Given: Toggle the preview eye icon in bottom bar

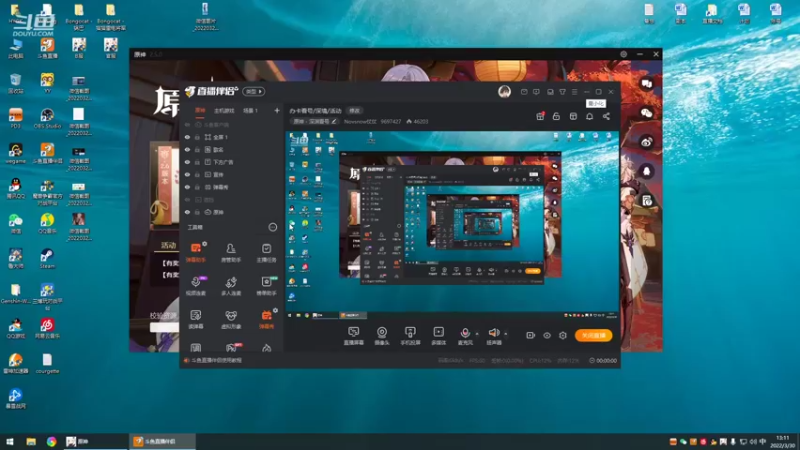Looking at the screenshot, I should 547,335.
